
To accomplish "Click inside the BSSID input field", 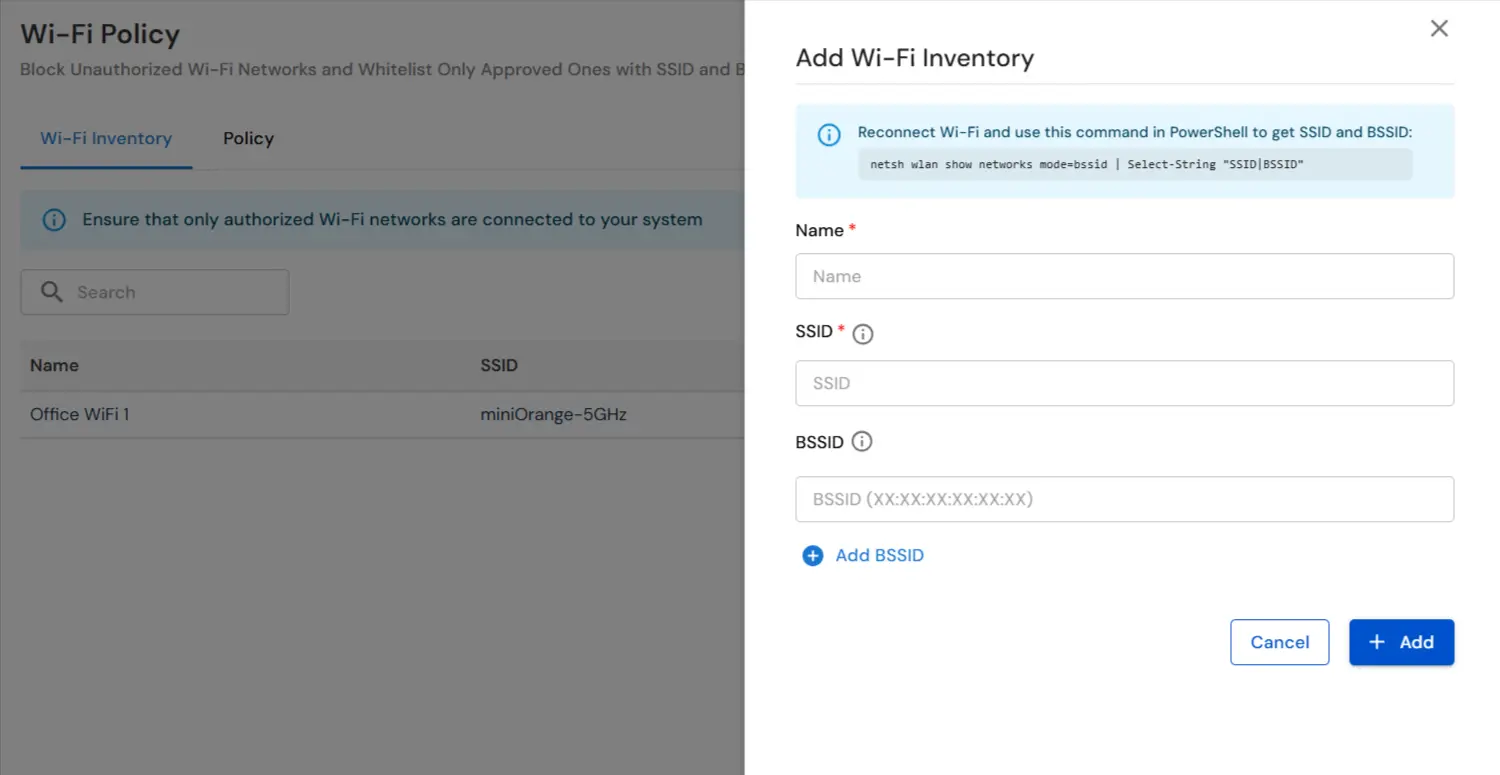I will pyautogui.click(x=1124, y=499).
